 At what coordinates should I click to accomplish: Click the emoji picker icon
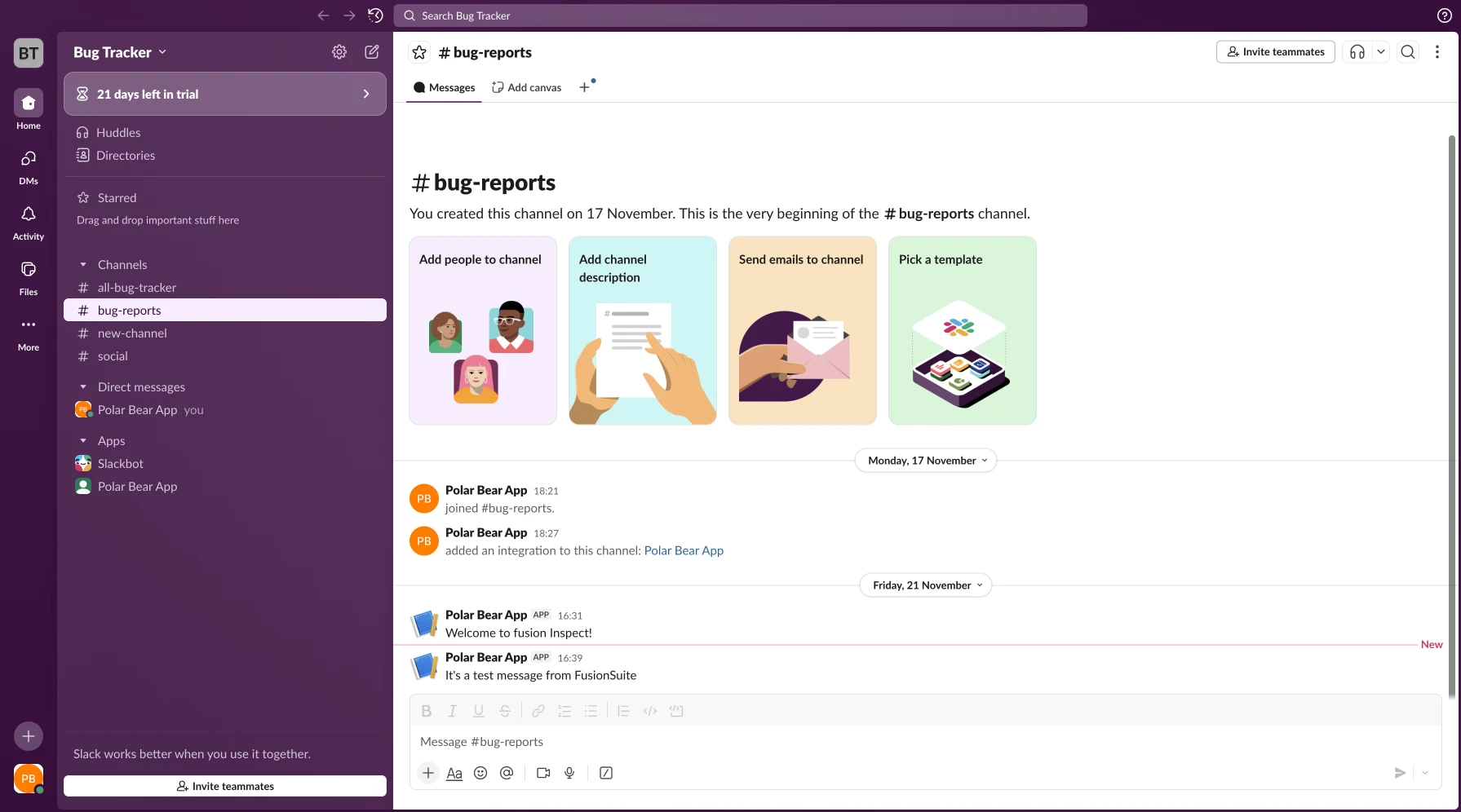[480, 773]
